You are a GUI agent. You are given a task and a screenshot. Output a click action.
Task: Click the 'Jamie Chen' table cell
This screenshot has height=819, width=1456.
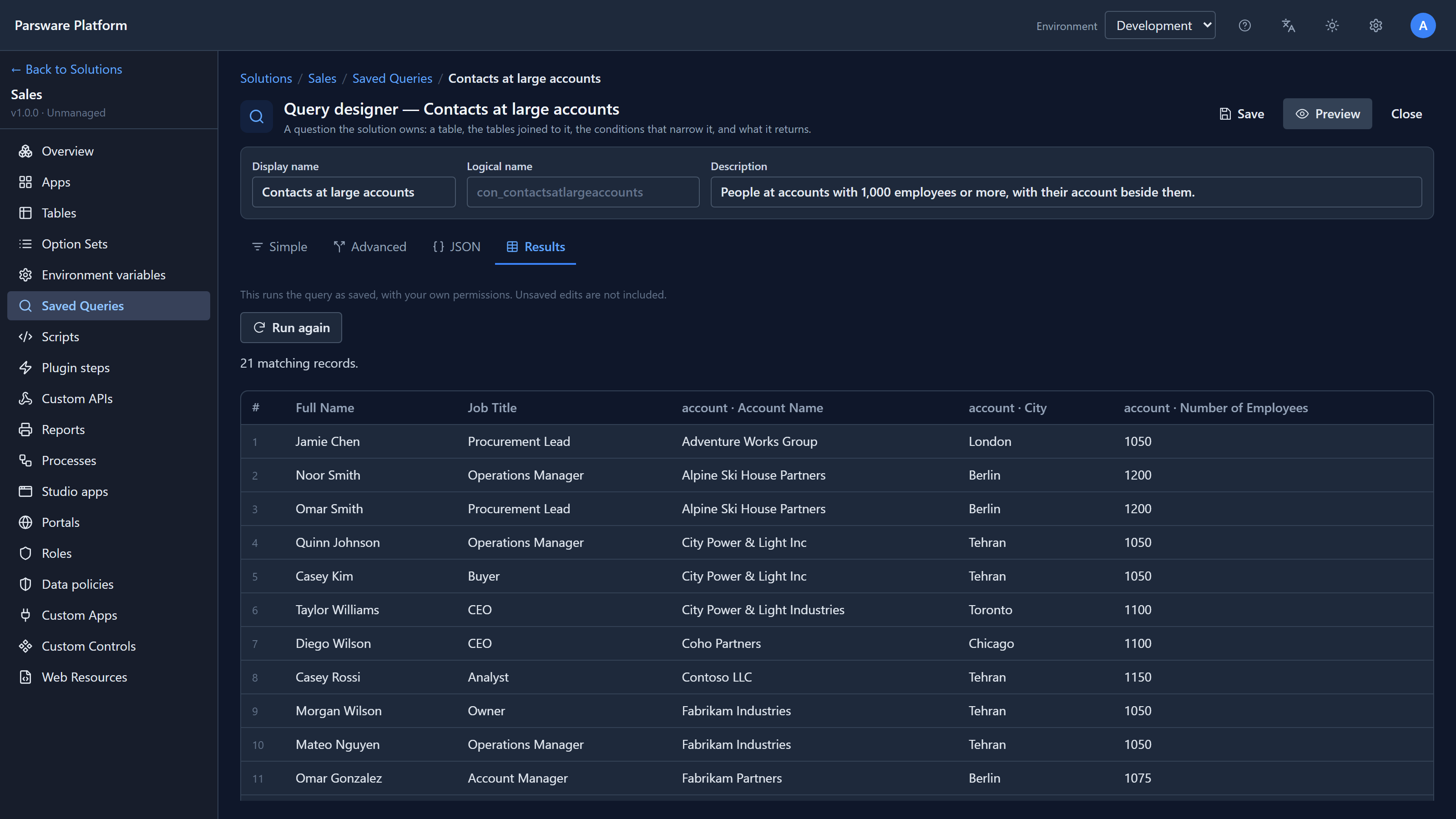328,441
